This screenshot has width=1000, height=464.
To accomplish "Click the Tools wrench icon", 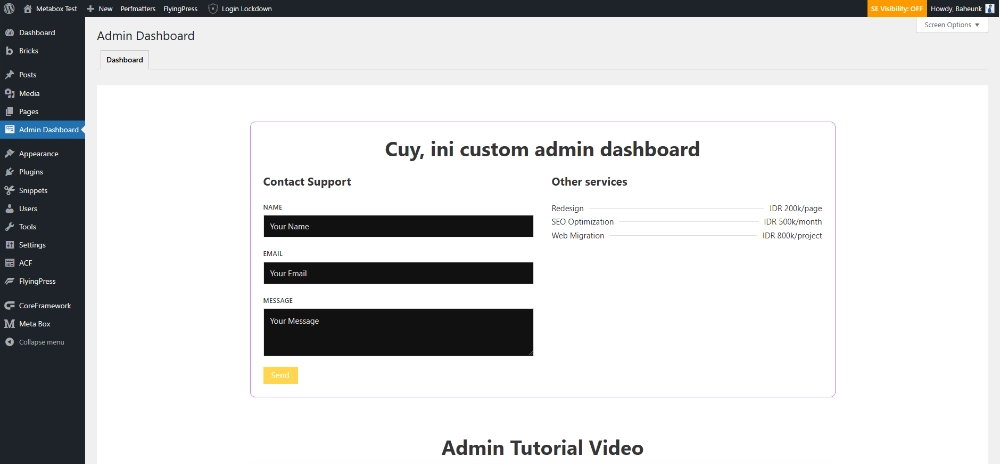I will [10, 227].
